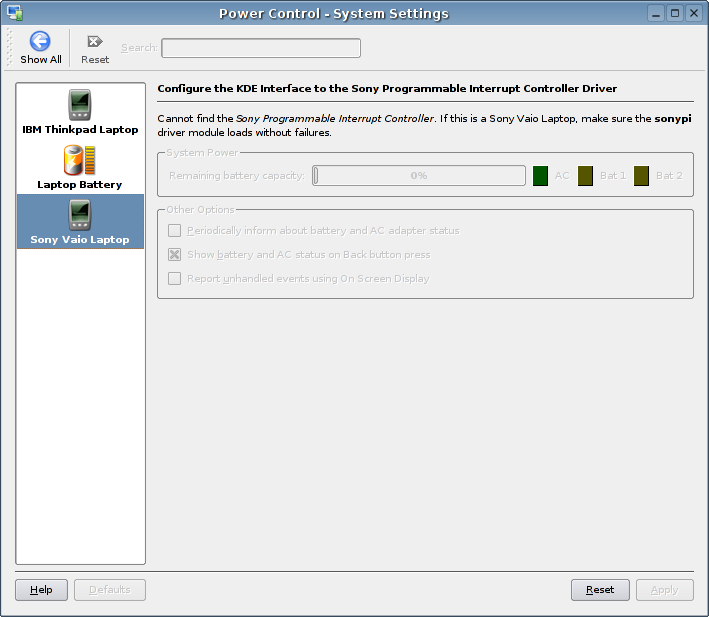Toggle Show battery status on Back button
This screenshot has height=617, width=709.
click(x=175, y=254)
